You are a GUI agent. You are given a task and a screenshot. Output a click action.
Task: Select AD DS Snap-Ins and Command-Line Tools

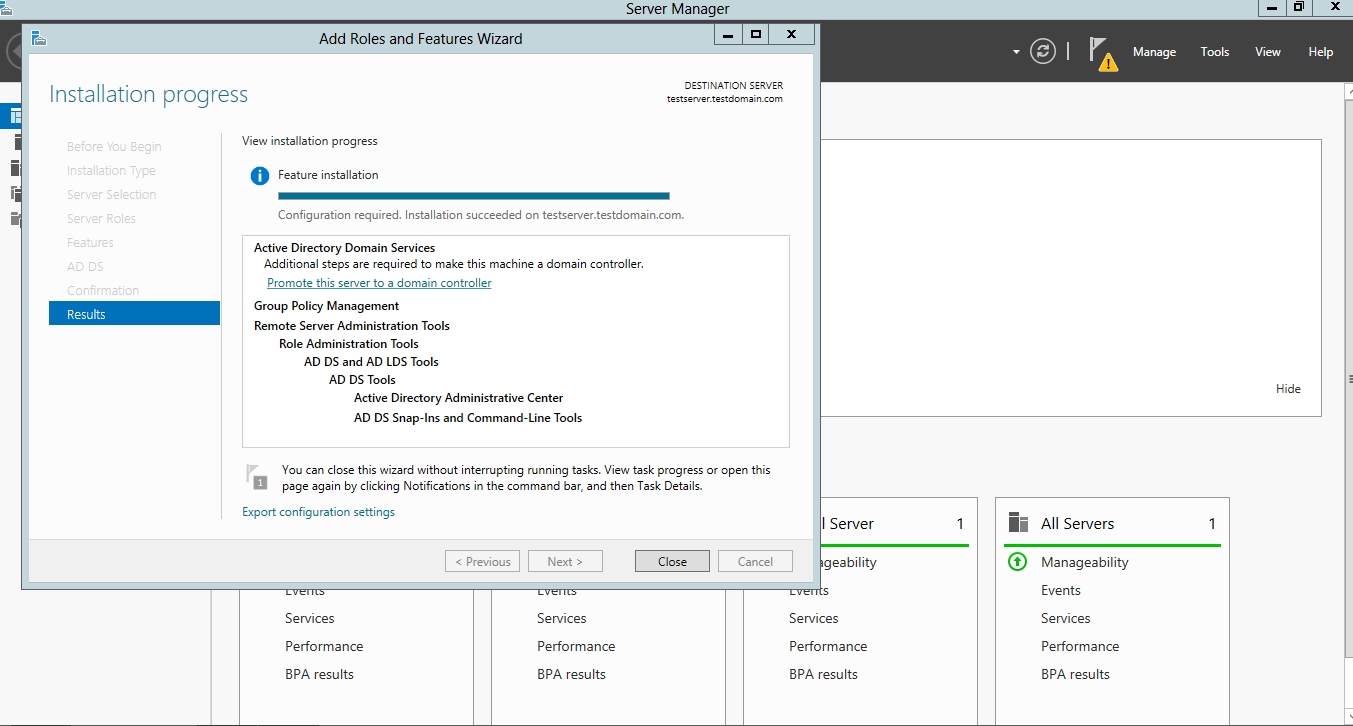coord(468,418)
